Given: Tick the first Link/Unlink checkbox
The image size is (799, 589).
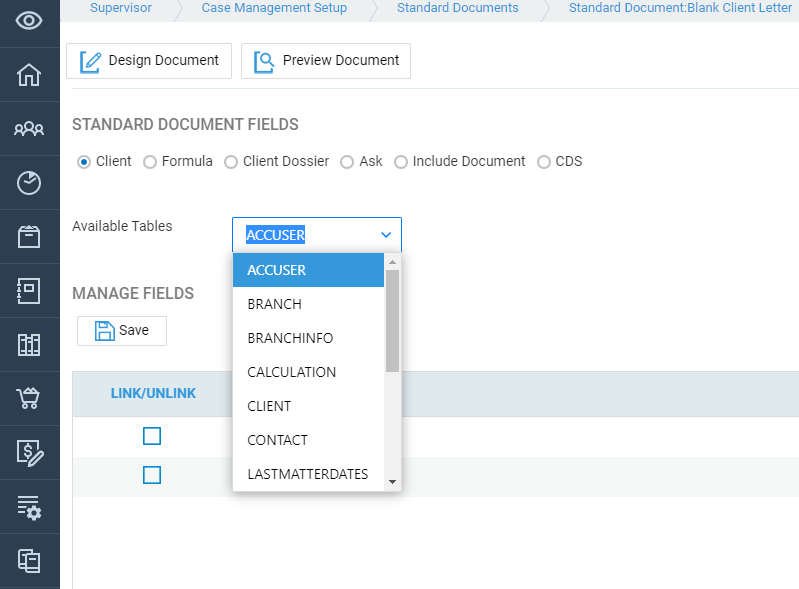Looking at the screenshot, I should pos(152,436).
